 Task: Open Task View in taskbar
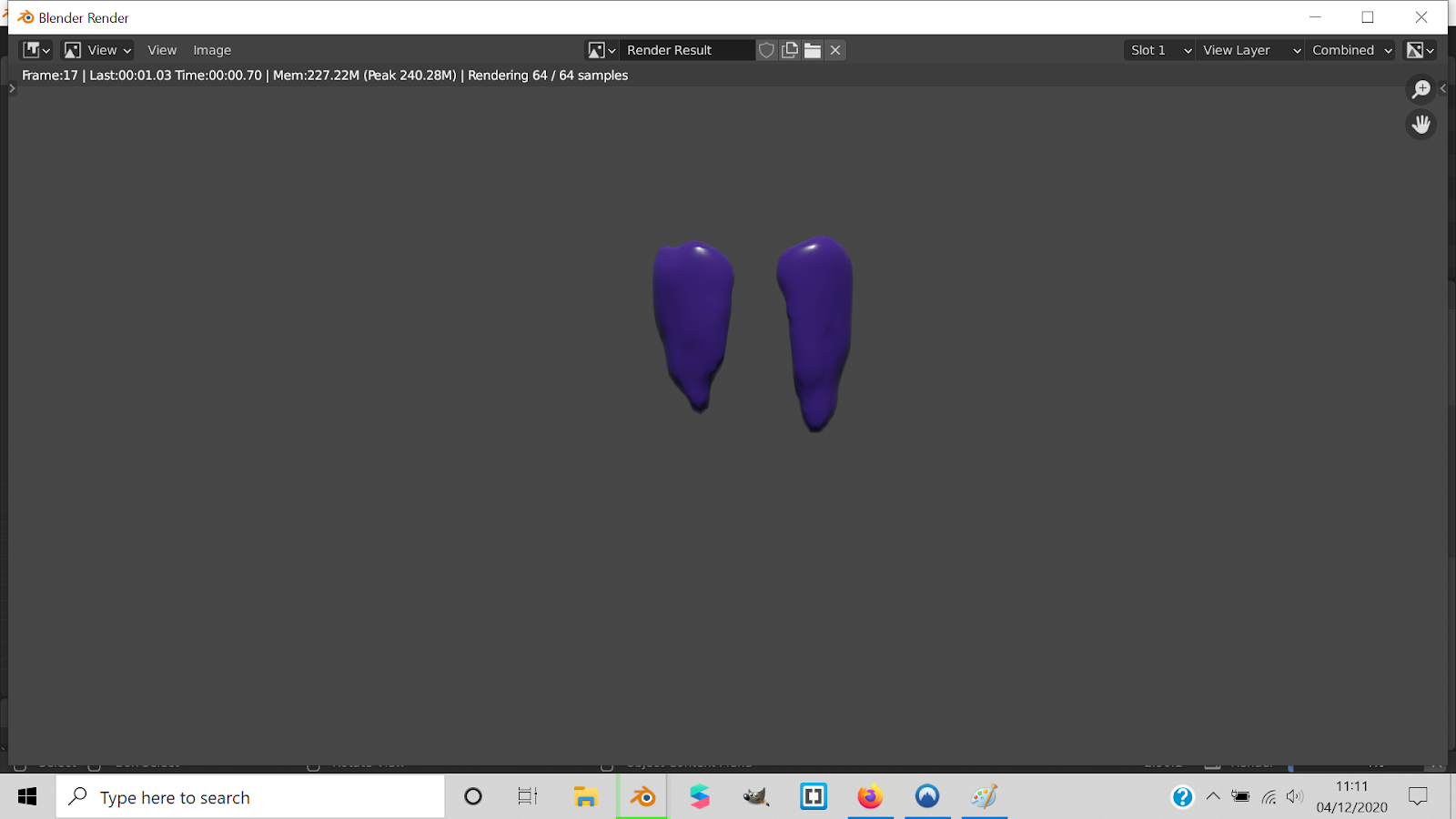(x=528, y=797)
